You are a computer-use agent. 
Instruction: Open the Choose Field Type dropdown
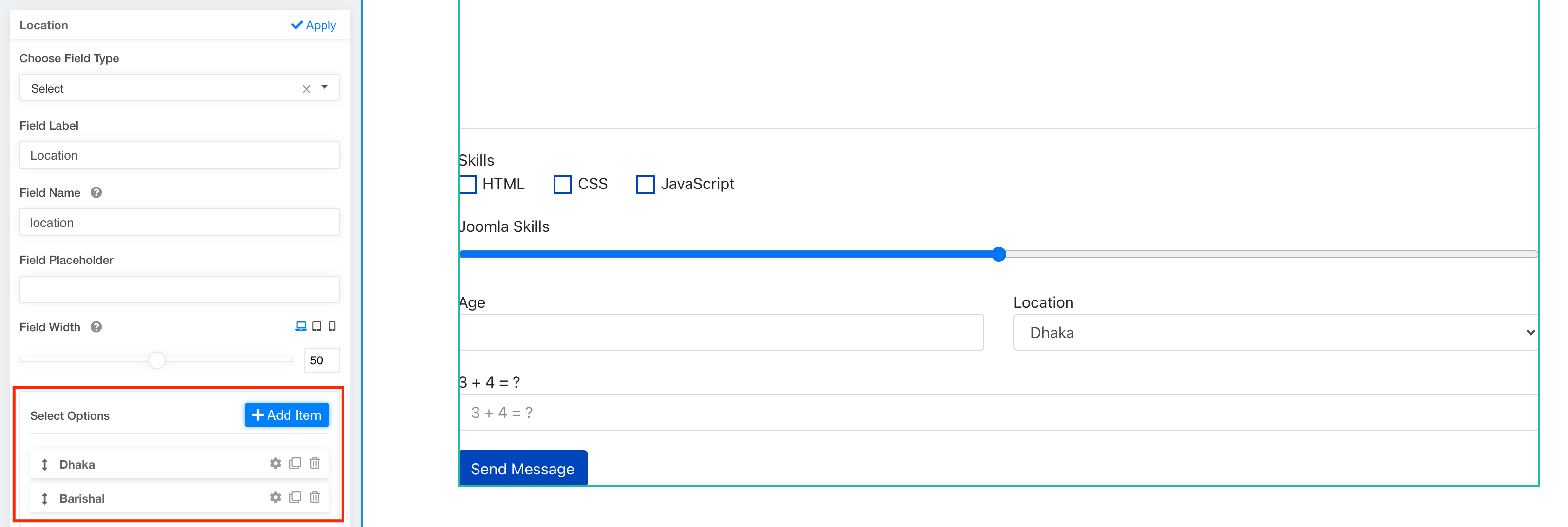pos(325,88)
